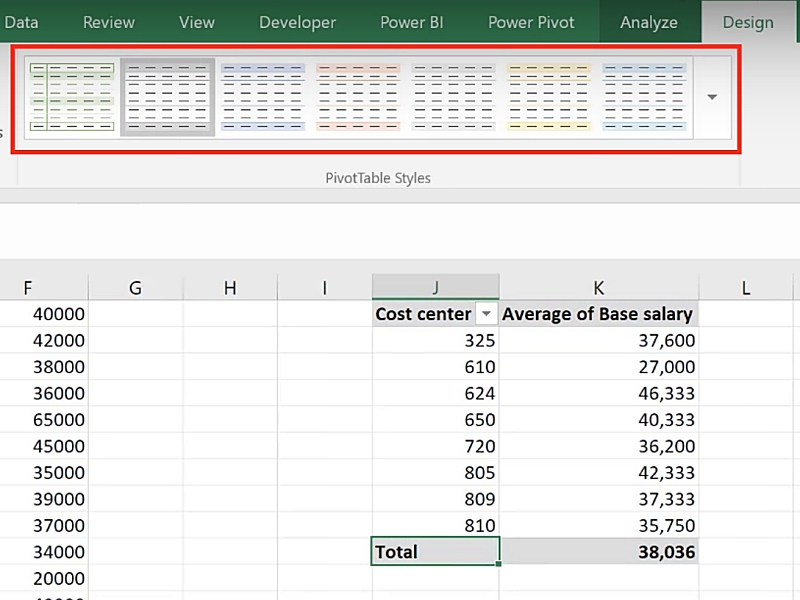The width and height of the screenshot is (800, 600).
Task: Open the Developer tab
Action: coord(297,22)
